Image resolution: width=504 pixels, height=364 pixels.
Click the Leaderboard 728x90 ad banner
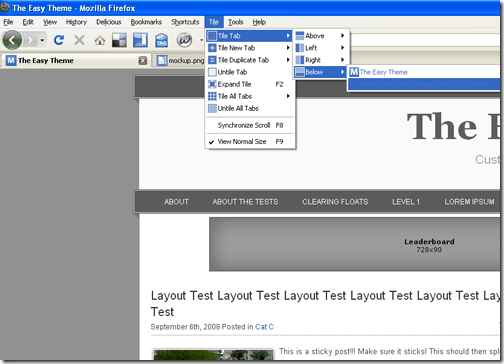[x=355, y=244]
